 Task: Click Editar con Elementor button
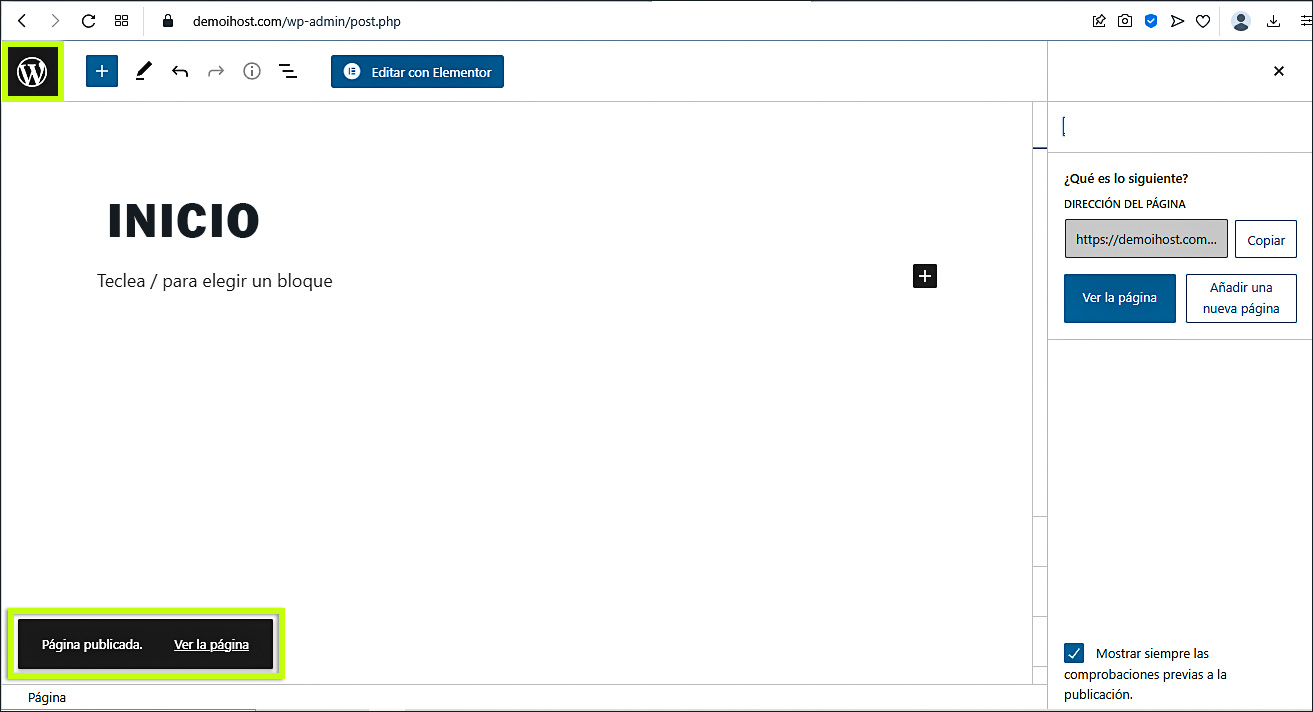tap(417, 72)
